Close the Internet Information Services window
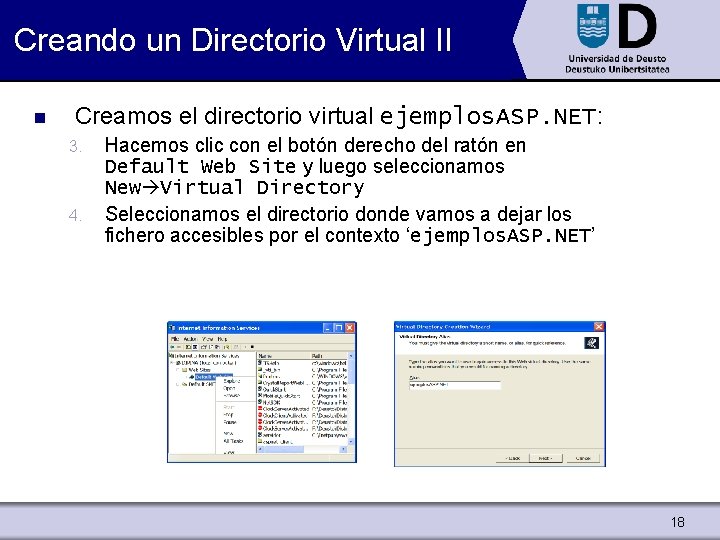The image size is (720, 540). tap(350, 328)
